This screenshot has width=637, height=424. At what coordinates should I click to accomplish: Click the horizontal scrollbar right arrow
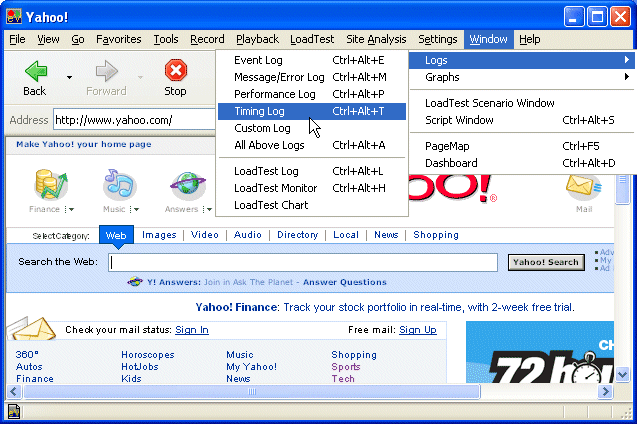(x=605, y=392)
